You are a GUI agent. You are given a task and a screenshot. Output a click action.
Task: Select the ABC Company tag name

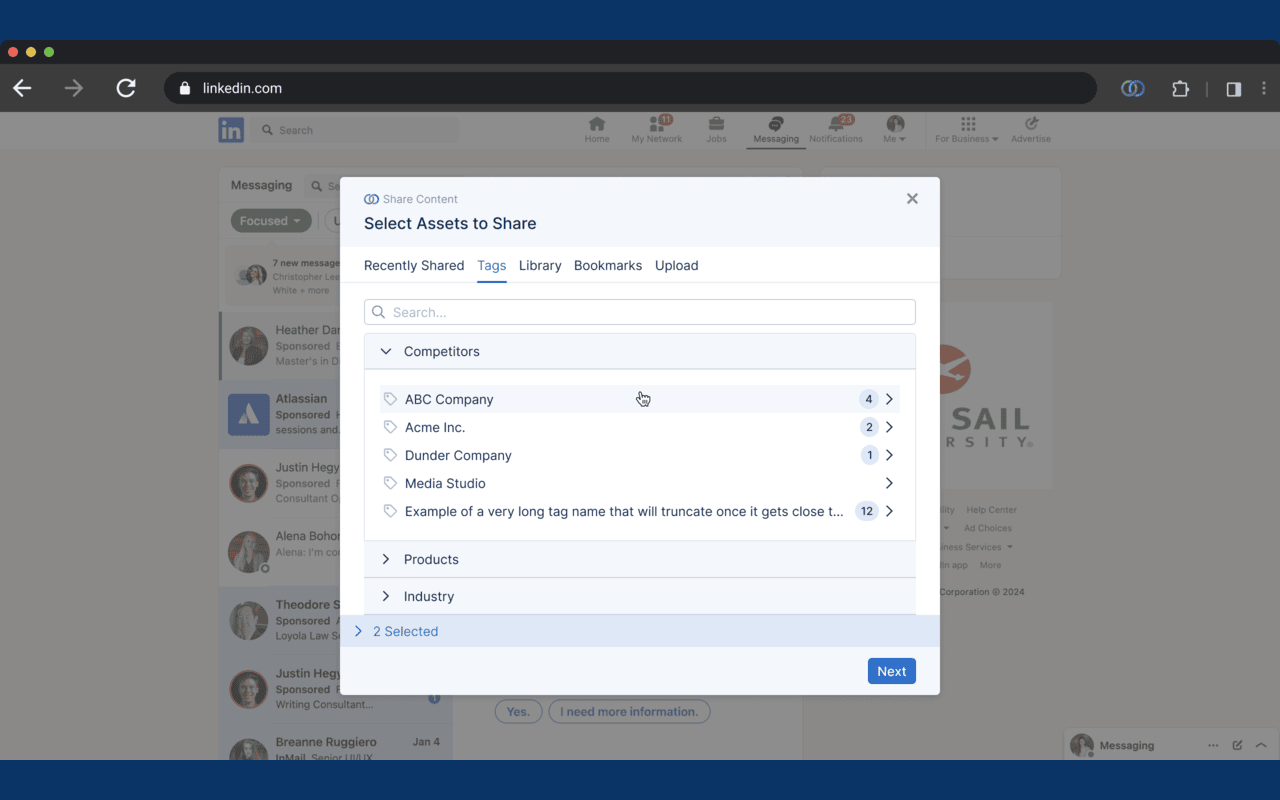pyautogui.click(x=449, y=399)
